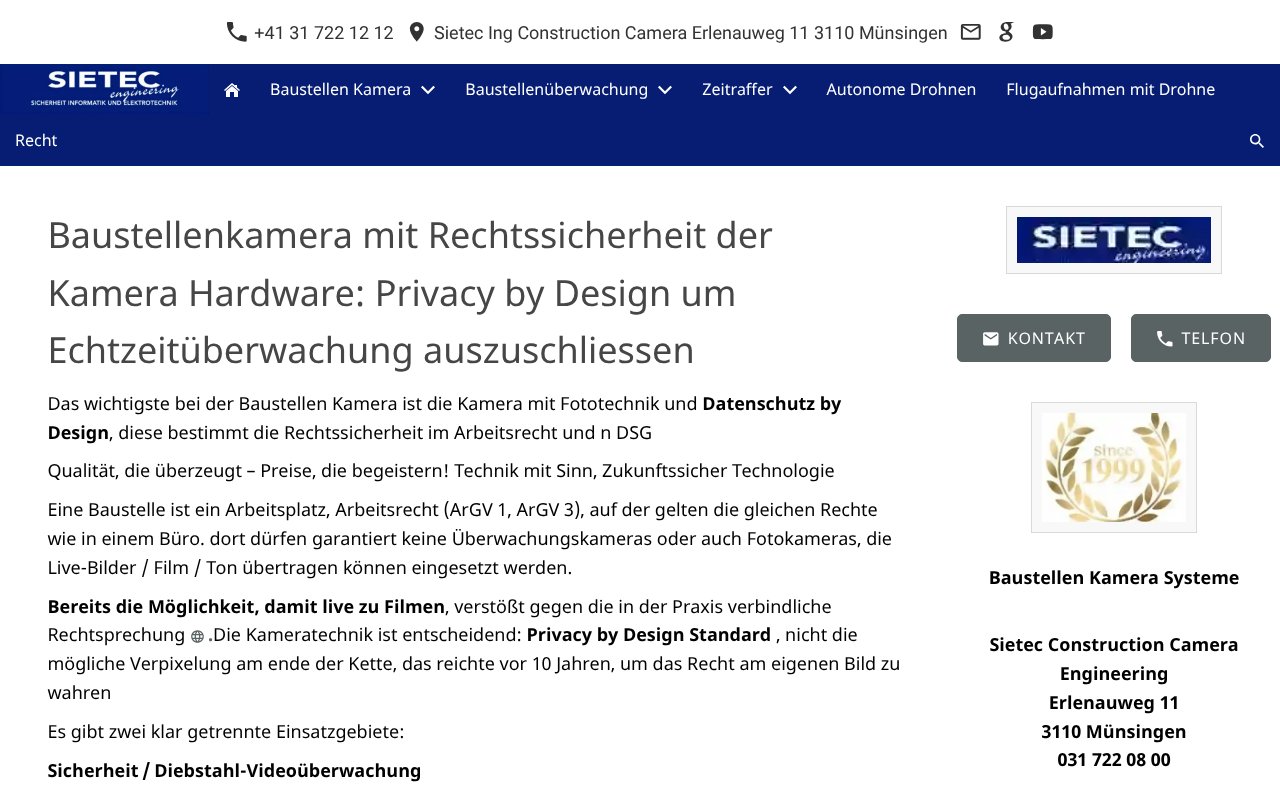
Task: Click the KONTAKT button
Action: click(x=1033, y=338)
